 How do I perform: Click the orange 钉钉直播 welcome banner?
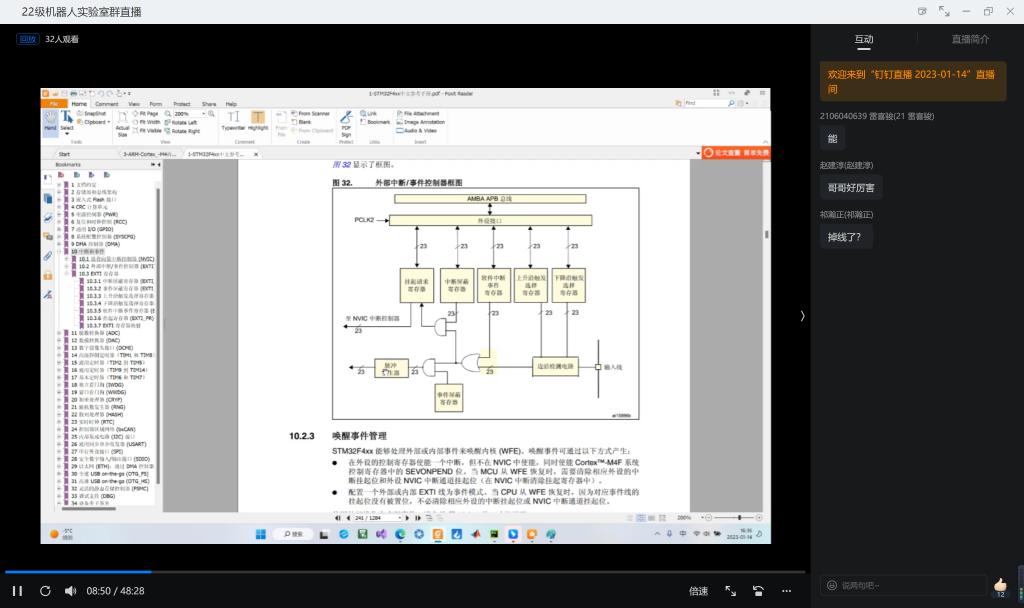912,81
